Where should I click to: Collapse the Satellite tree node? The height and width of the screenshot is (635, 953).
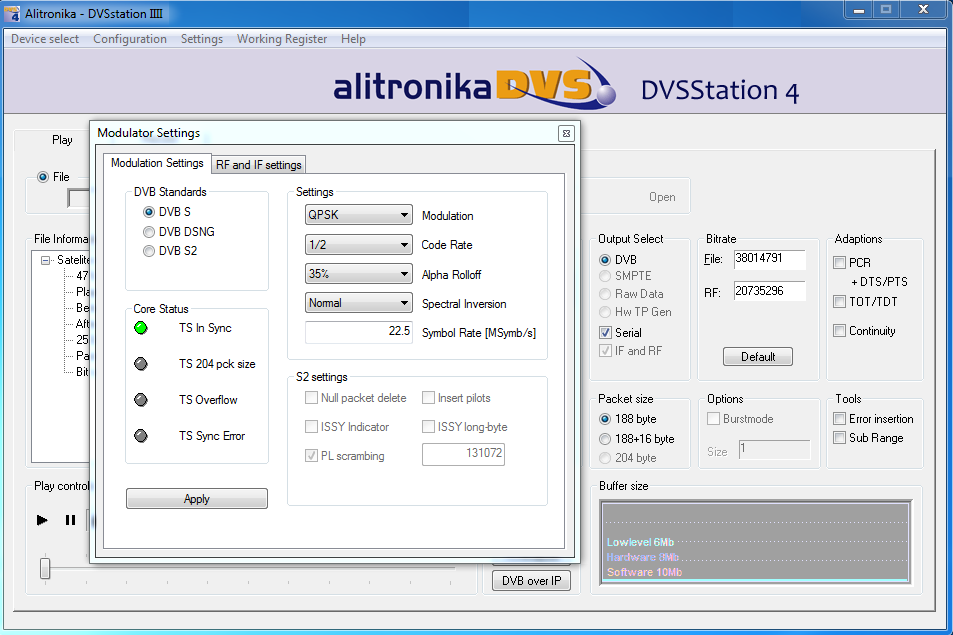click(46, 260)
